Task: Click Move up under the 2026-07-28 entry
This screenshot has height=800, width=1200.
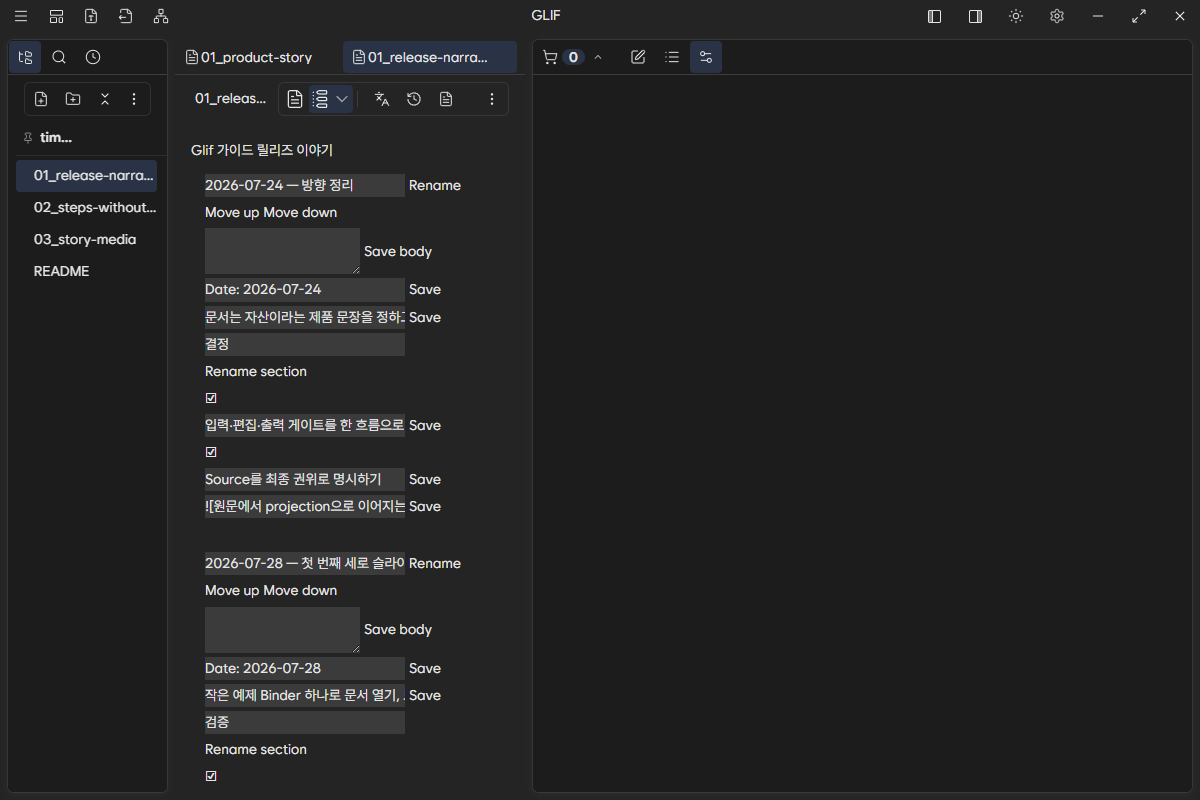Action: point(232,590)
